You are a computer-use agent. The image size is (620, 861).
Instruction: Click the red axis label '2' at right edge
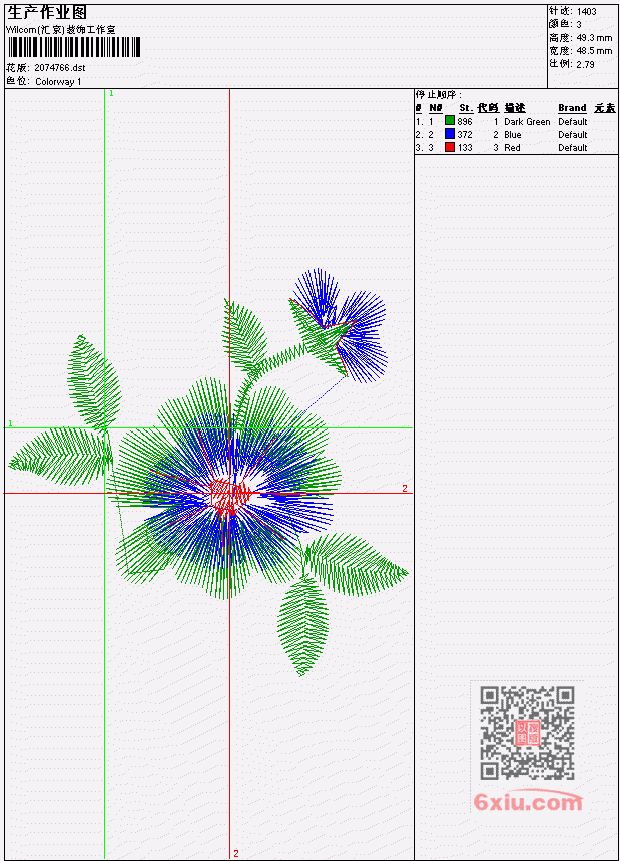click(x=405, y=488)
